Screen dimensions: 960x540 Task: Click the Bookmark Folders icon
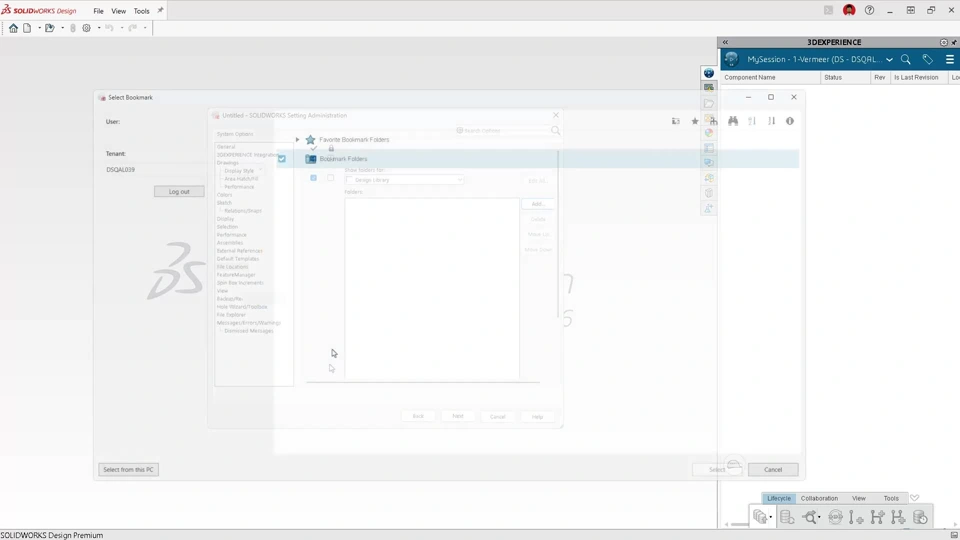pyautogui.click(x=311, y=159)
